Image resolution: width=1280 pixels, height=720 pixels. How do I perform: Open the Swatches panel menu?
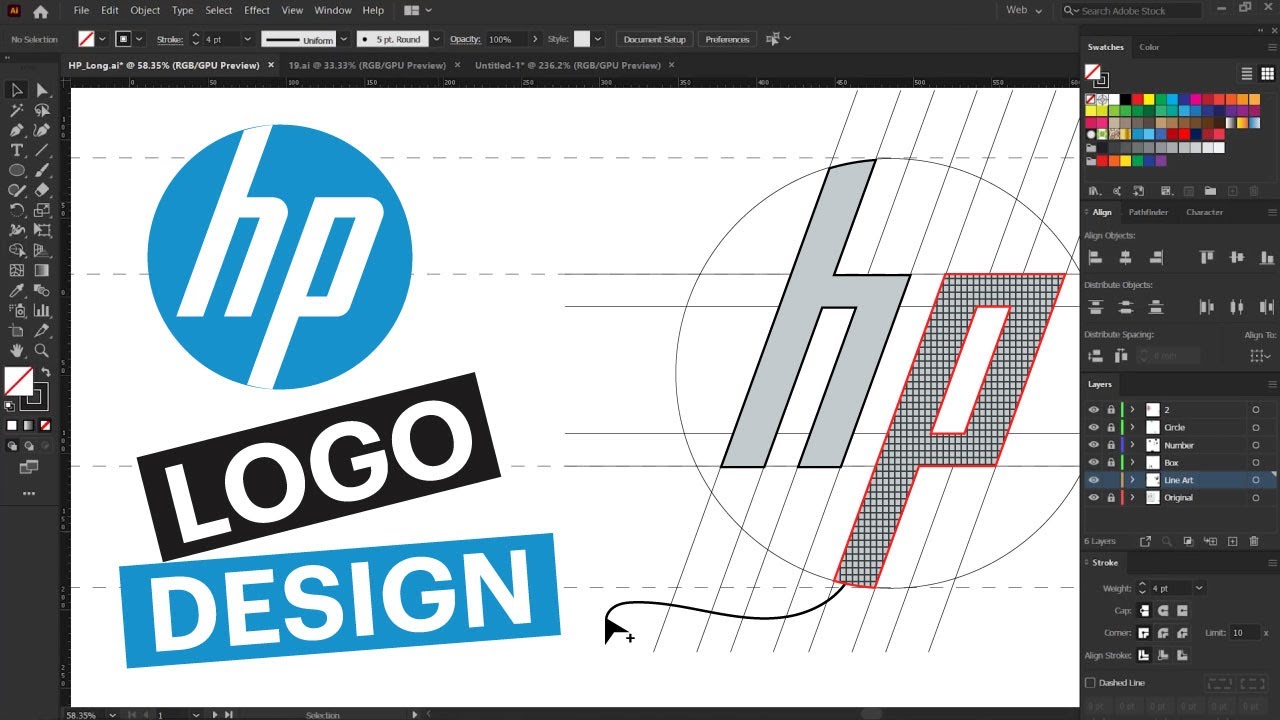point(1272,47)
